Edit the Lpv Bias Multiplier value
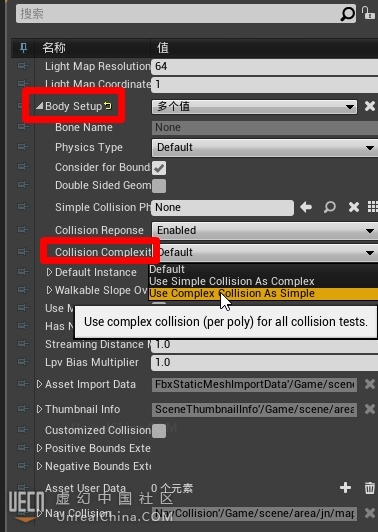This screenshot has height=532, width=378. pyautogui.click(x=265, y=362)
